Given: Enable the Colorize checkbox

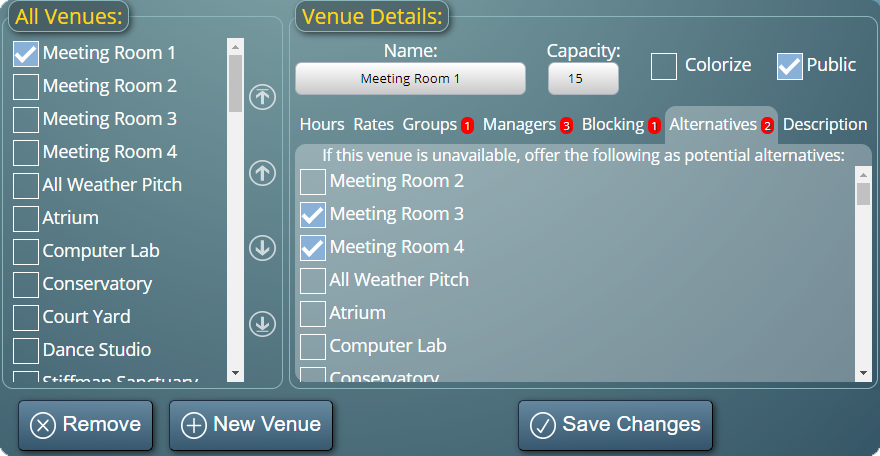Looking at the screenshot, I should coord(663,66).
